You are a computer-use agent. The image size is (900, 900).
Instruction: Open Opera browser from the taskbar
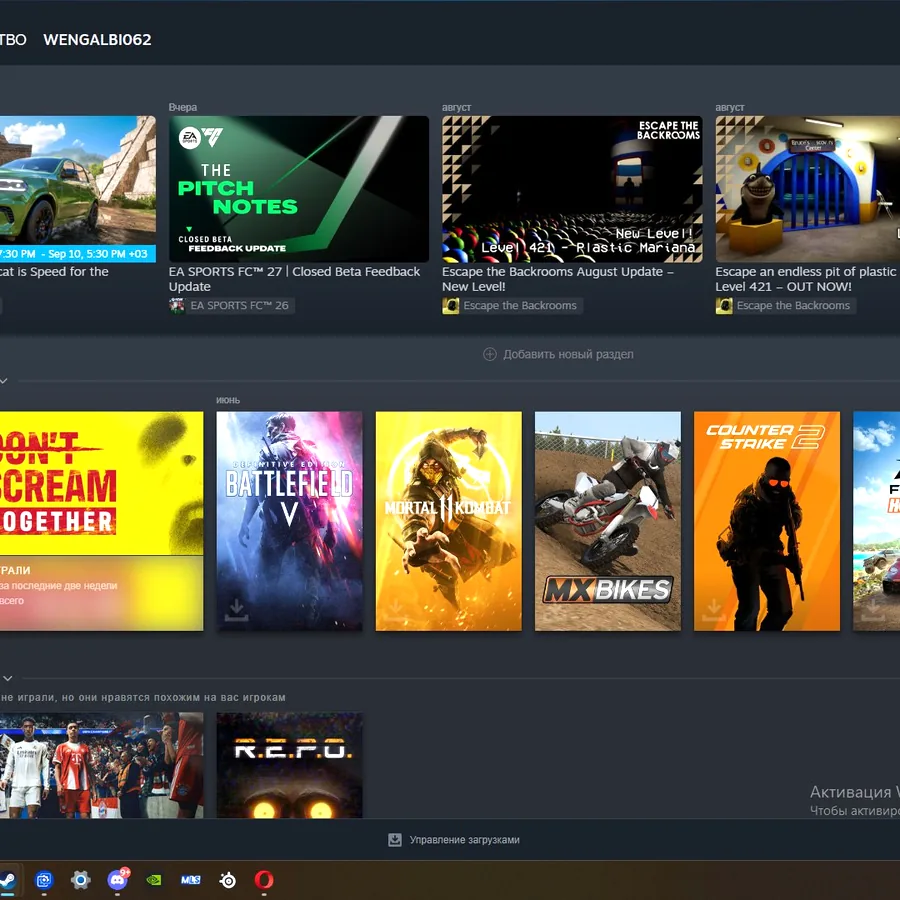click(x=264, y=879)
